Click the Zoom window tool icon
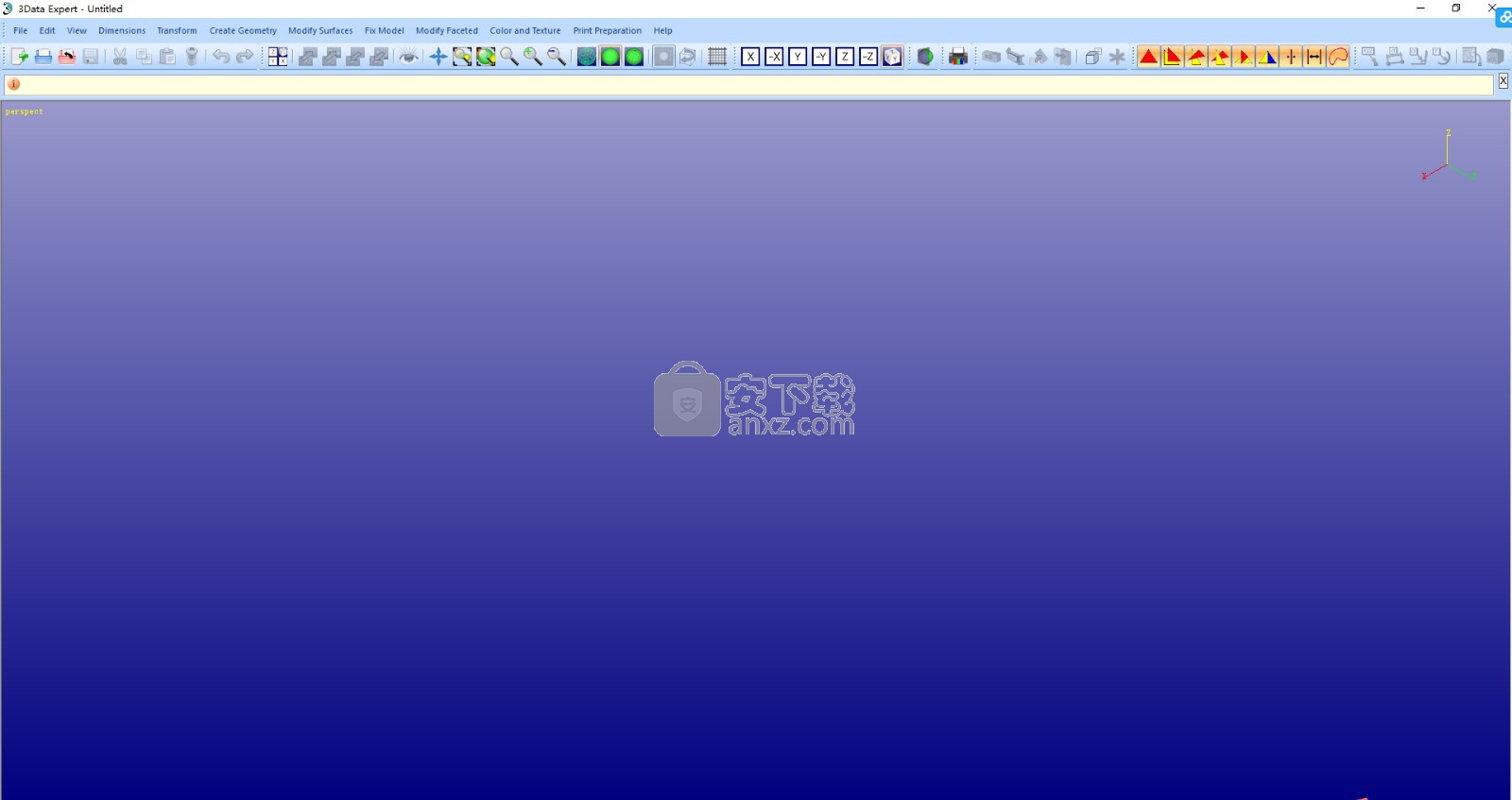 pos(462,57)
